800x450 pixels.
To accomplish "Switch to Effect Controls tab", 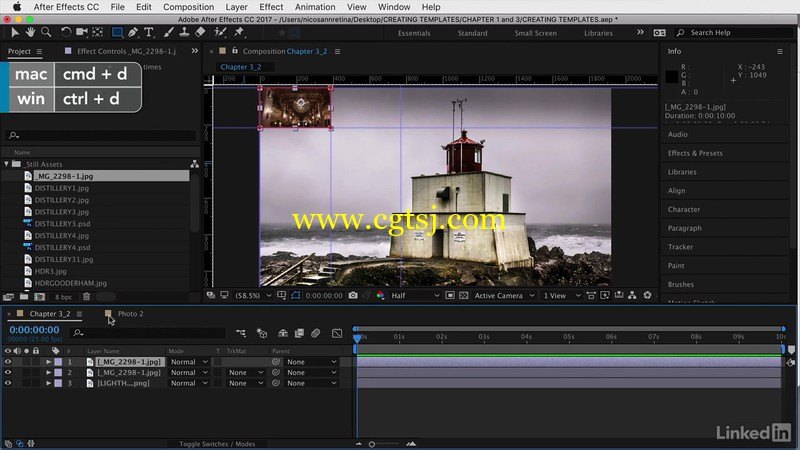I will [x=126, y=51].
